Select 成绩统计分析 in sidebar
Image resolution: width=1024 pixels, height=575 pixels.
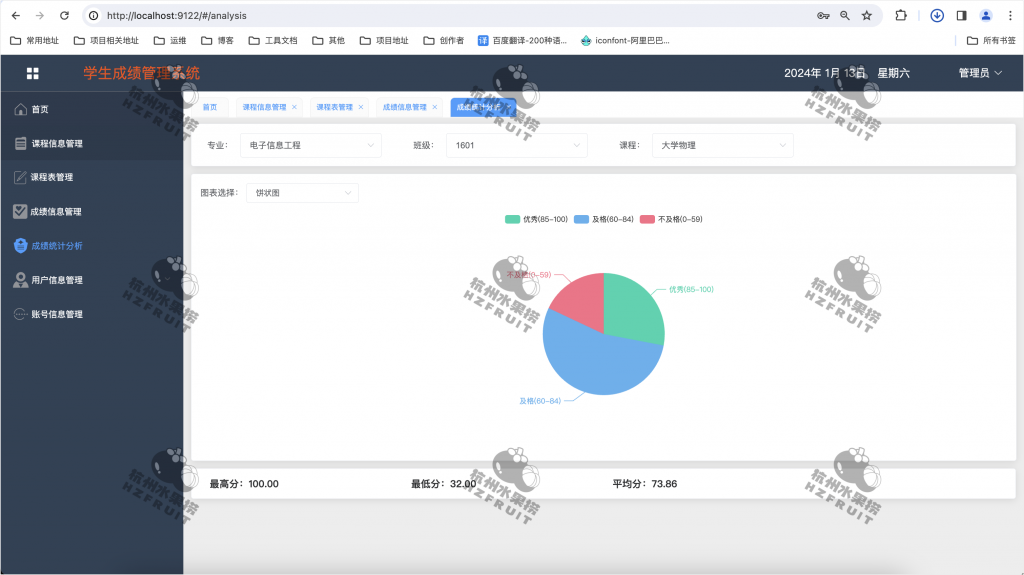click(91, 246)
